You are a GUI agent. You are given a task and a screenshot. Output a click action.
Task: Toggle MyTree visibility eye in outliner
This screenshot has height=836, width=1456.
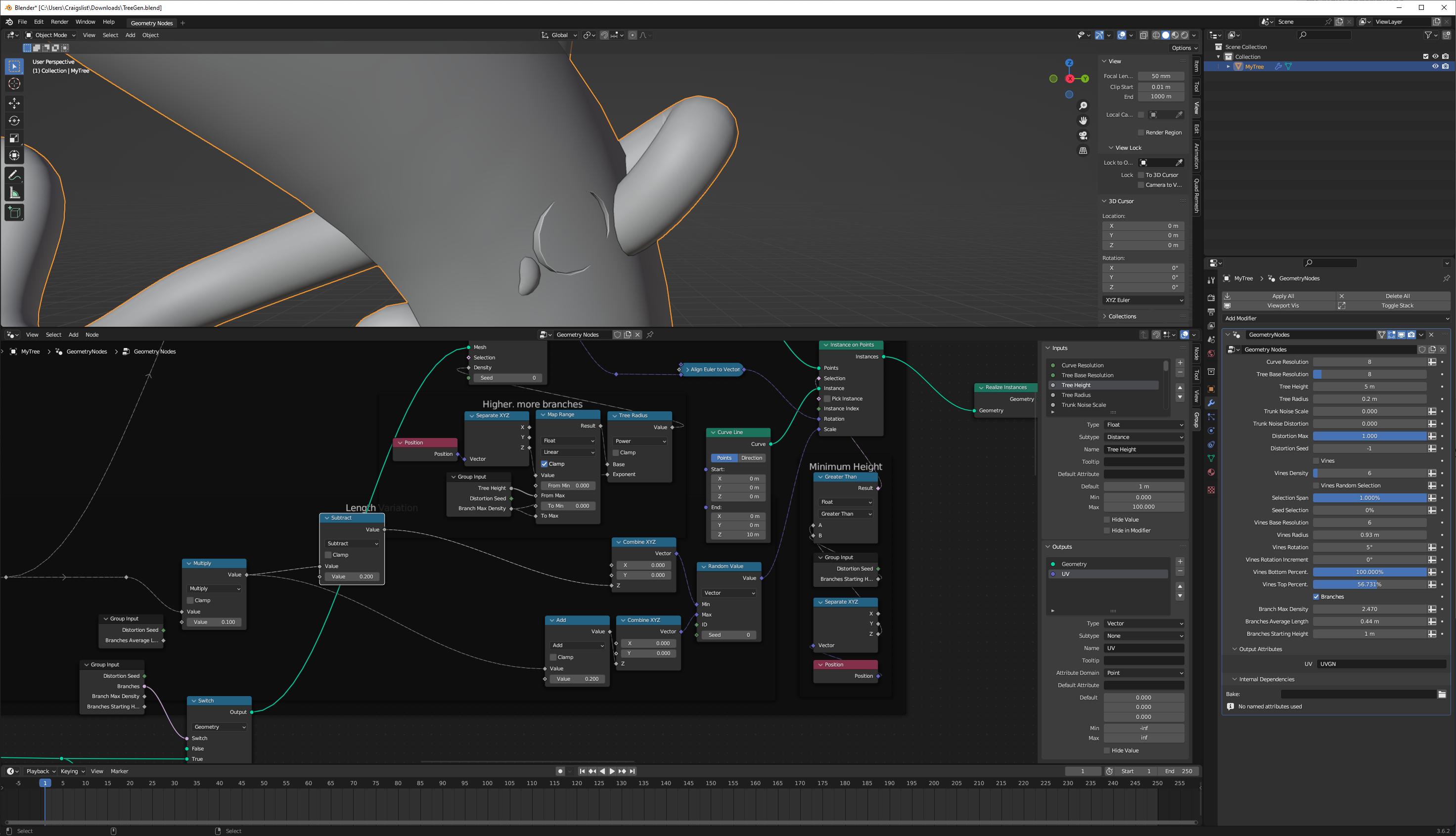click(1435, 67)
